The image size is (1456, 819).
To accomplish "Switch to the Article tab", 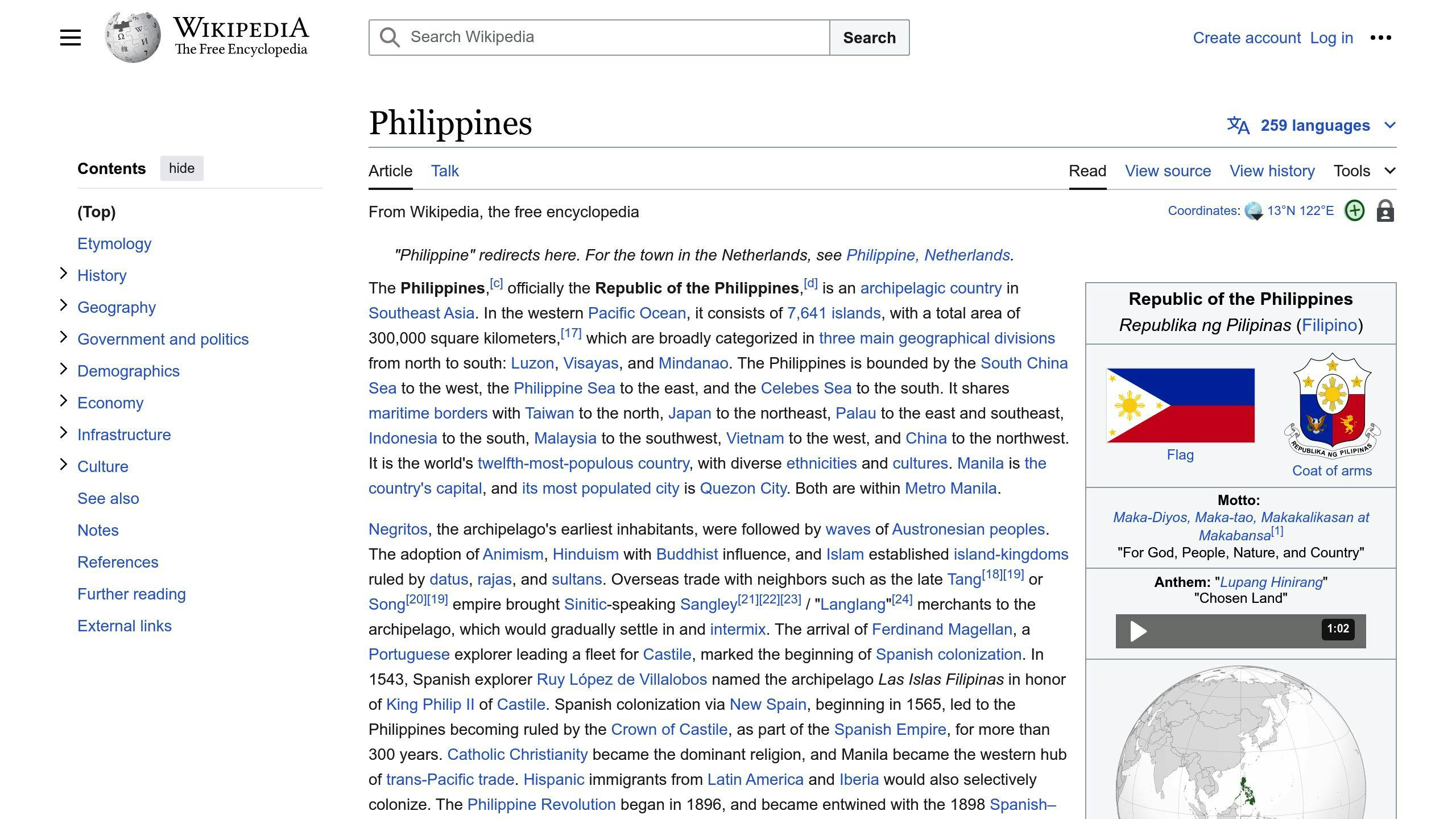I will 390,171.
